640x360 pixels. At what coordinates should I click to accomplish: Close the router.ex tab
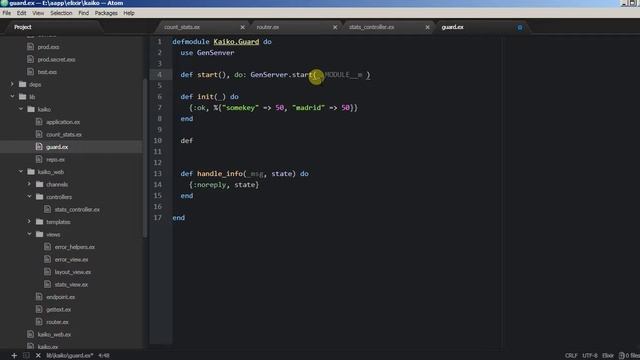click(335, 27)
